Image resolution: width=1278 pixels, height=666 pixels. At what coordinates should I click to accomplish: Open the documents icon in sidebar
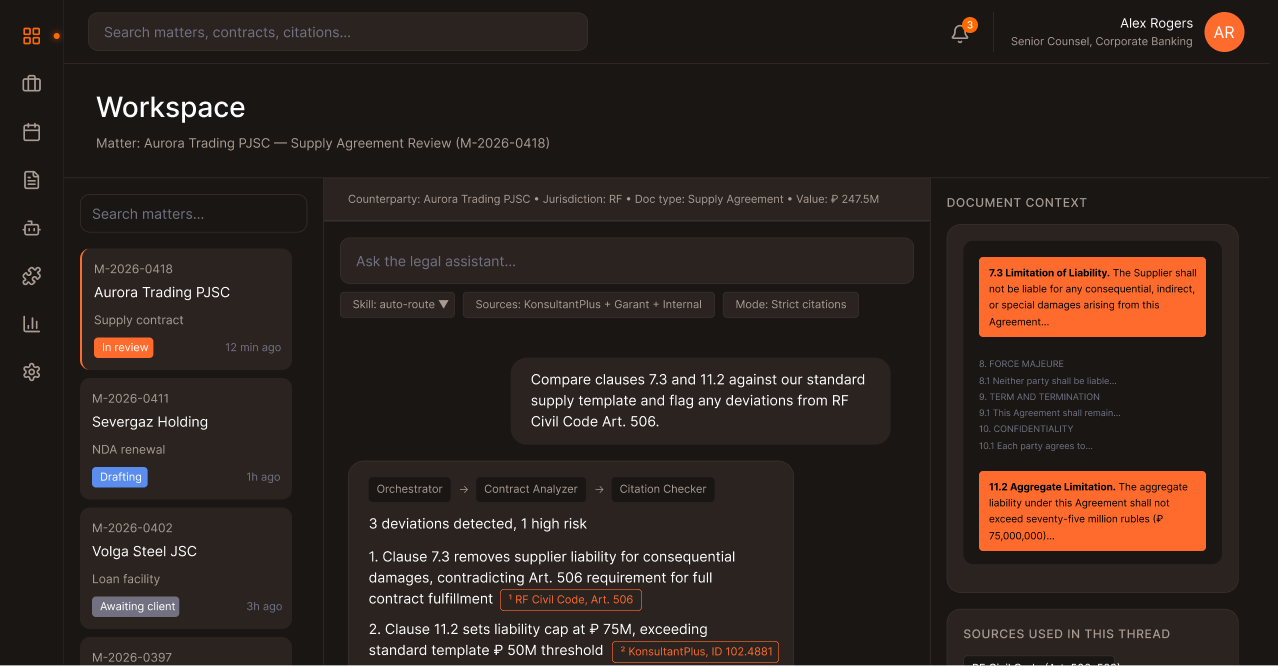point(32,180)
